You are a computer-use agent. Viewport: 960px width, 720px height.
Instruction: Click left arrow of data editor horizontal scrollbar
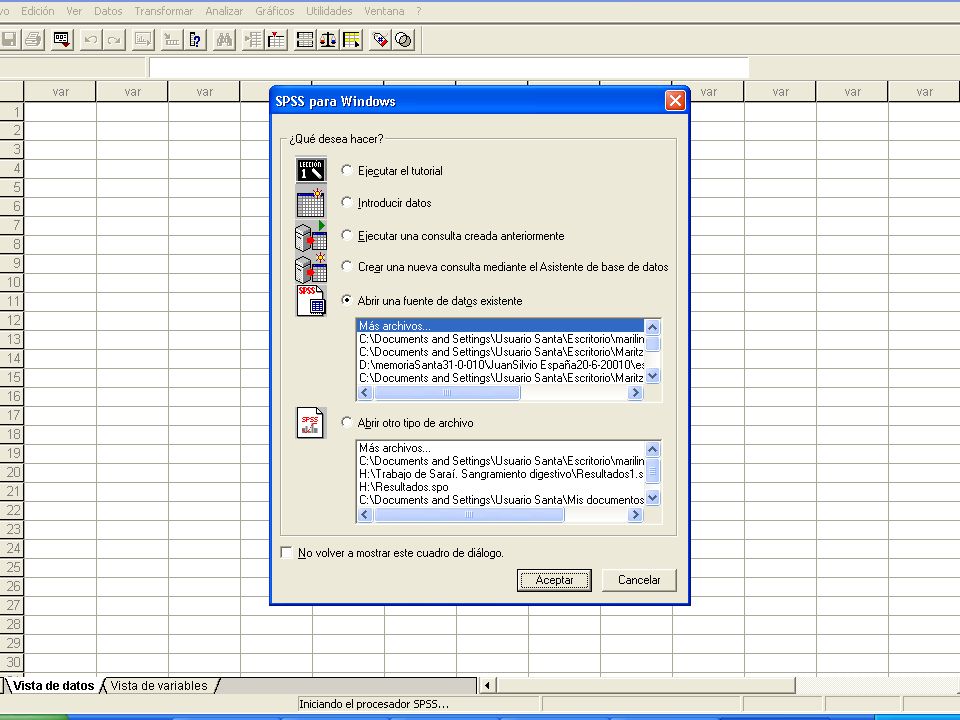point(487,685)
